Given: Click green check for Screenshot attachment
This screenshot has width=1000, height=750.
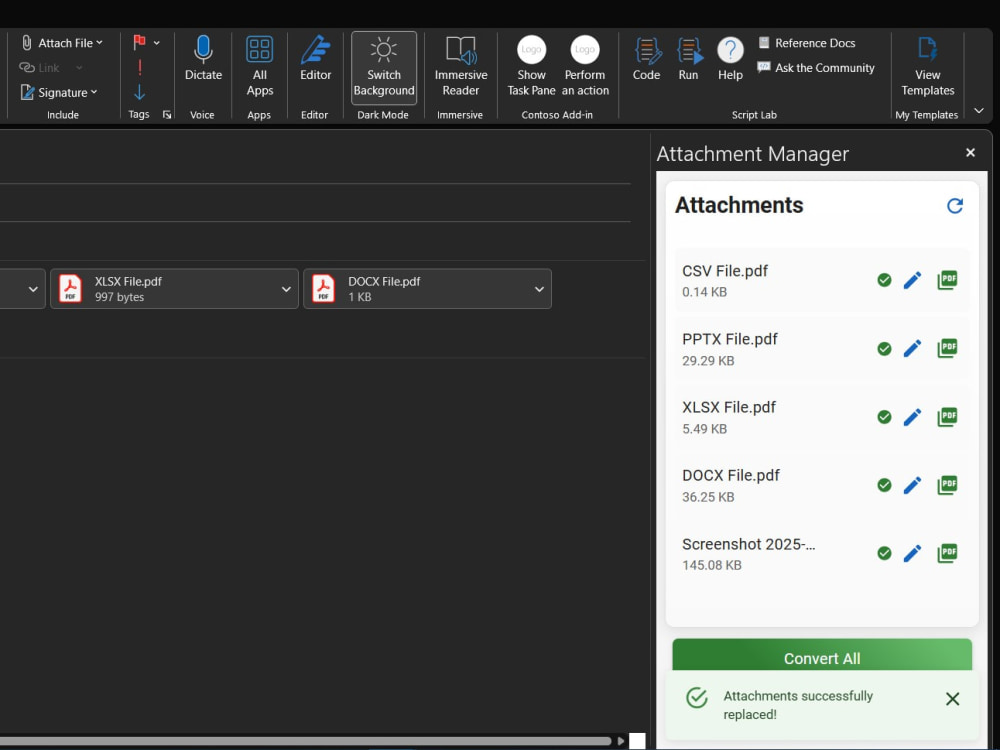Looking at the screenshot, I should [884, 553].
